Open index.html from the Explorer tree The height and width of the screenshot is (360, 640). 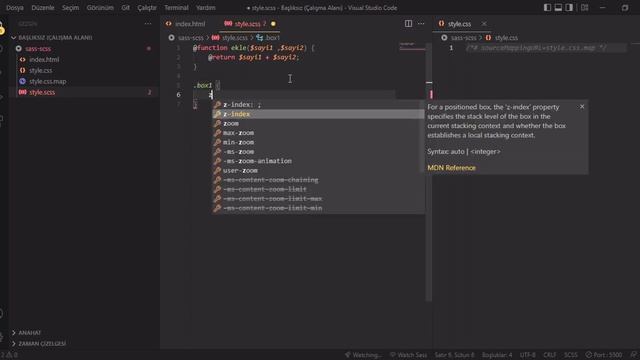(x=44, y=60)
